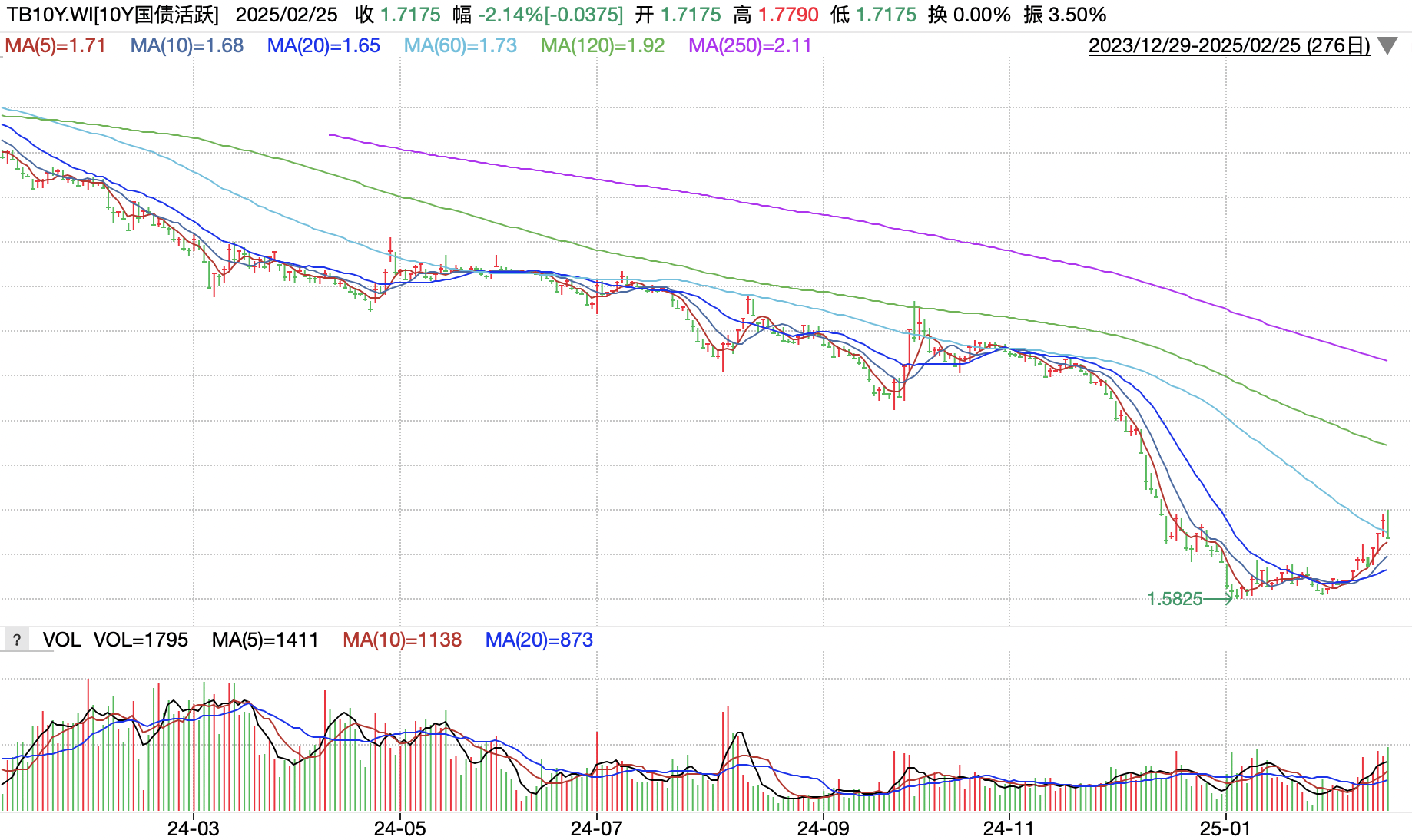Select the red MA(5)=1.71 price indicator label
The width and height of the screenshot is (1412, 840).
(x=55, y=46)
